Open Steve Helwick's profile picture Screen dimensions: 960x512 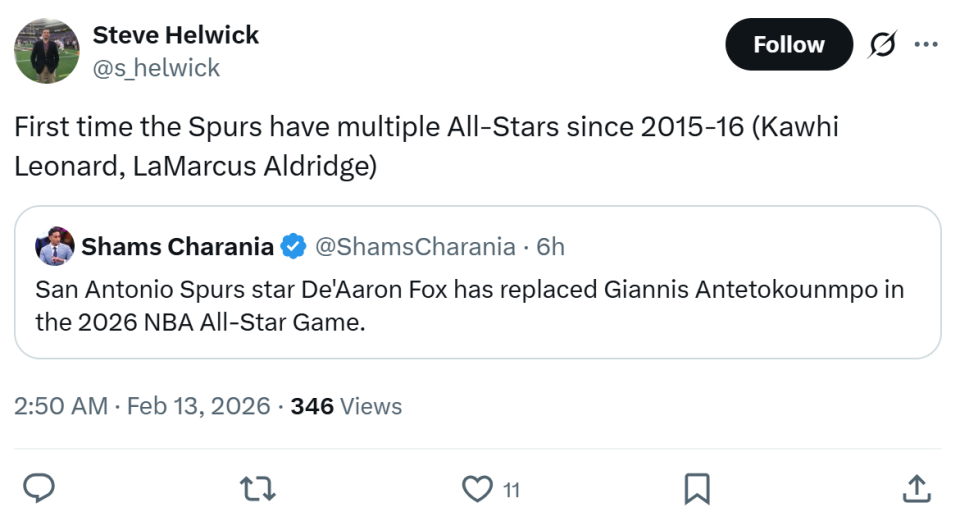[x=46, y=50]
